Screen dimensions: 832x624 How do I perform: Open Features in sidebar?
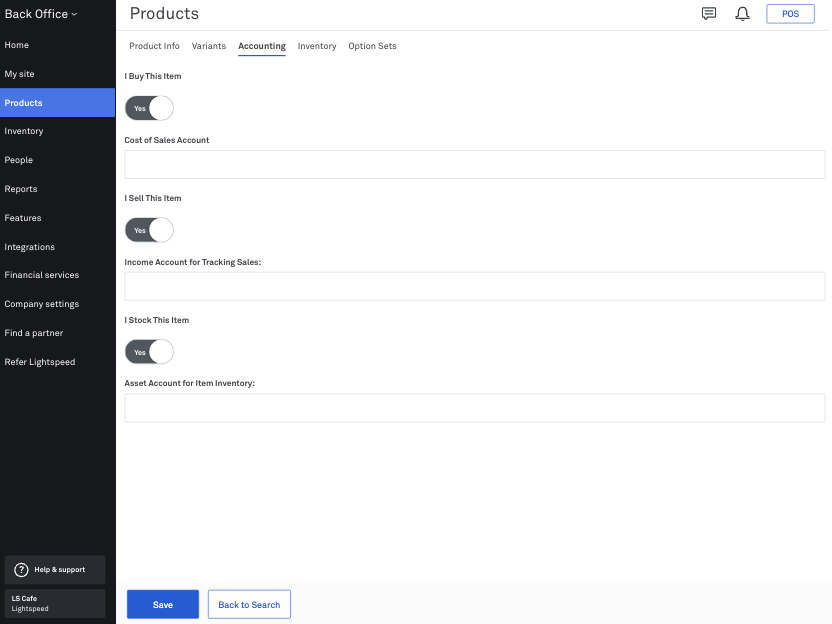click(x=57, y=218)
